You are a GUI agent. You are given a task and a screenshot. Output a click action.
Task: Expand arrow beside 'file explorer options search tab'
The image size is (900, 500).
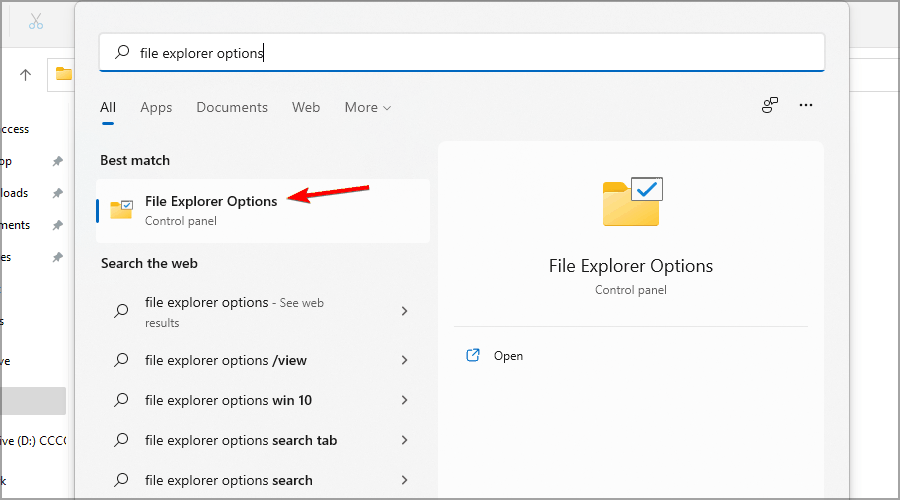(x=405, y=440)
